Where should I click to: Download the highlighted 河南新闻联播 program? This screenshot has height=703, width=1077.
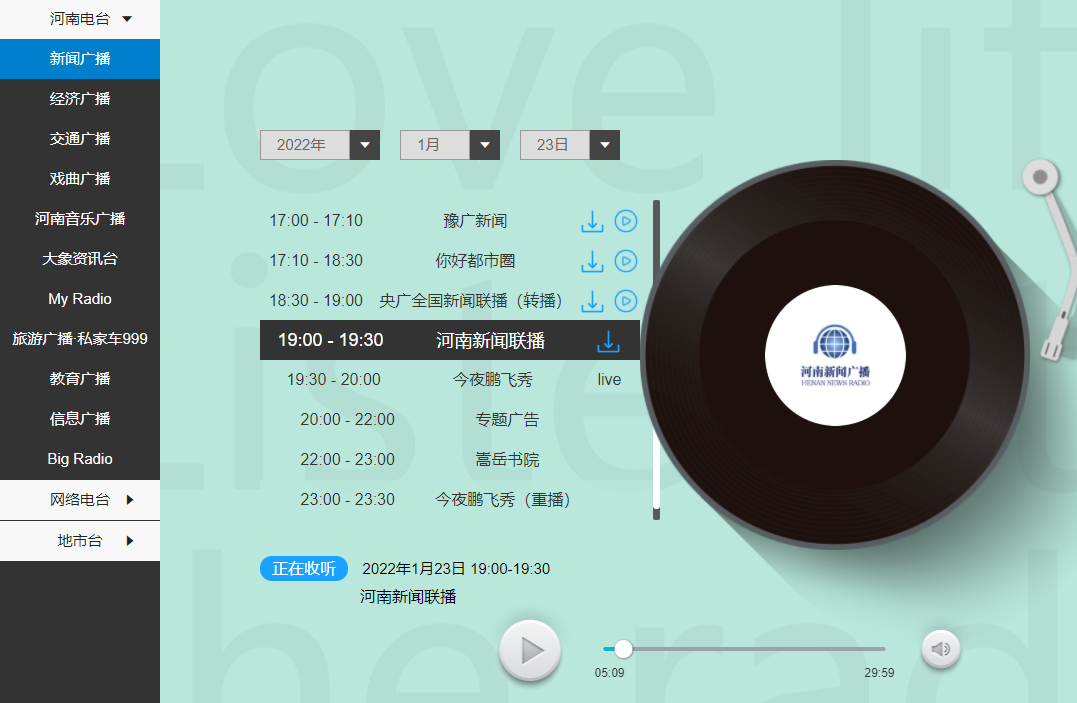tap(608, 341)
